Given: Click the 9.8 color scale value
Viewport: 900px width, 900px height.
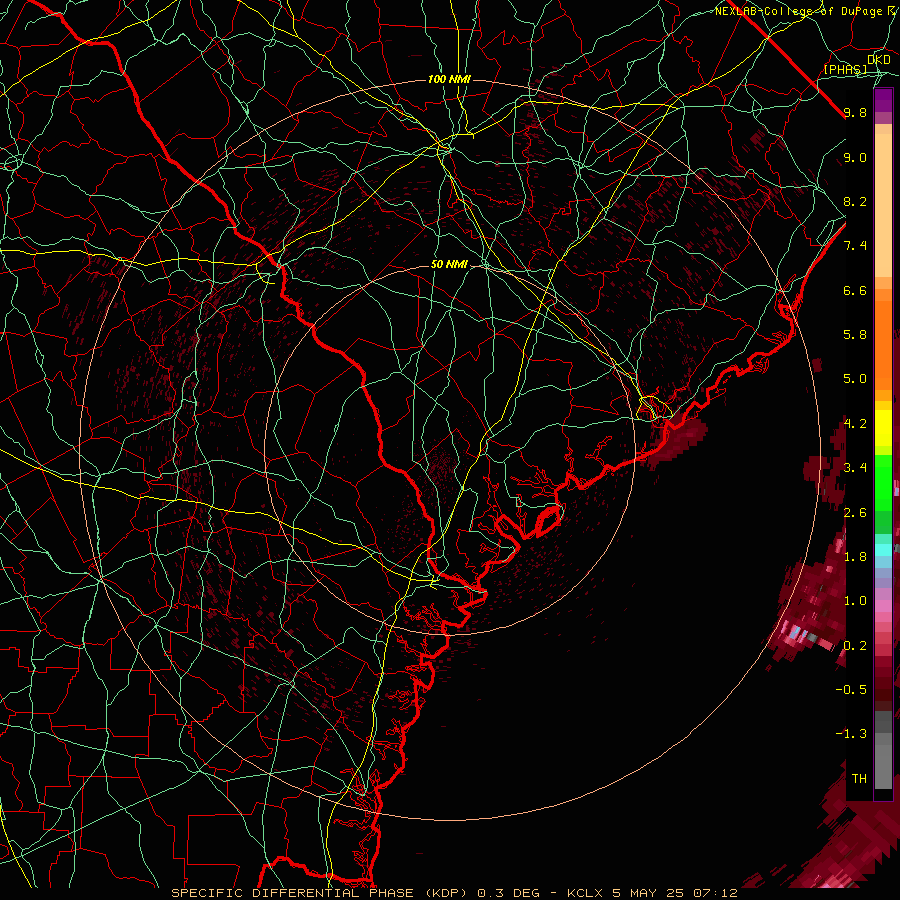Looking at the screenshot, I should click(855, 112).
